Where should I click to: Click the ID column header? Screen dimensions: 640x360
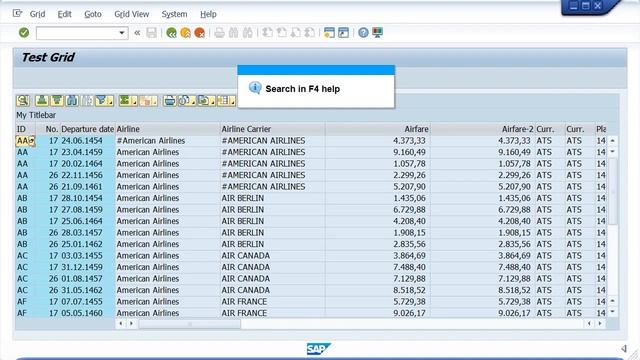click(25, 129)
